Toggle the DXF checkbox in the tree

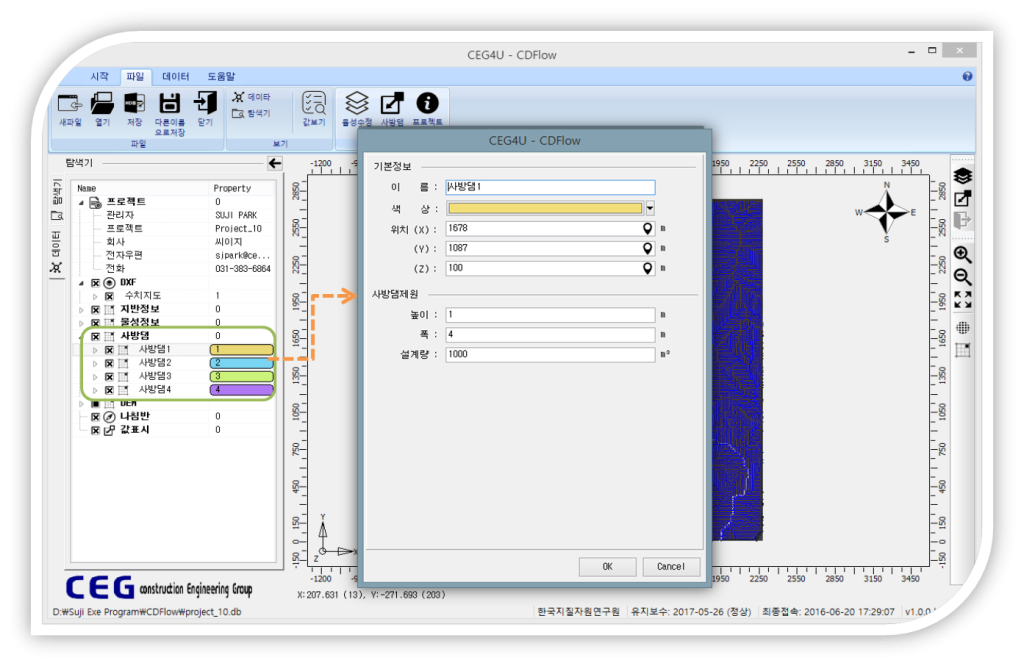pyautogui.click(x=95, y=283)
